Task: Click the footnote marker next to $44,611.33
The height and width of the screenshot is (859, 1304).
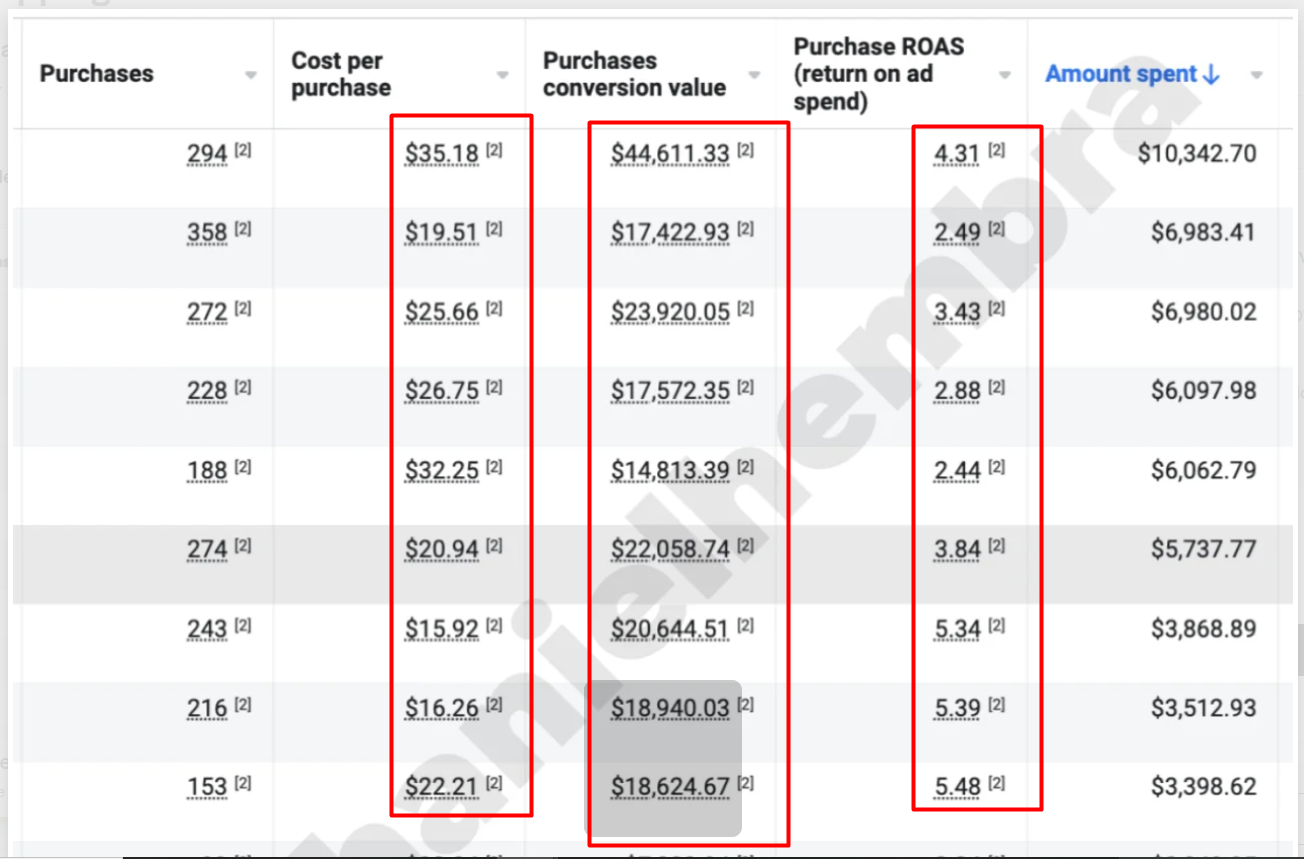Action: (x=746, y=151)
